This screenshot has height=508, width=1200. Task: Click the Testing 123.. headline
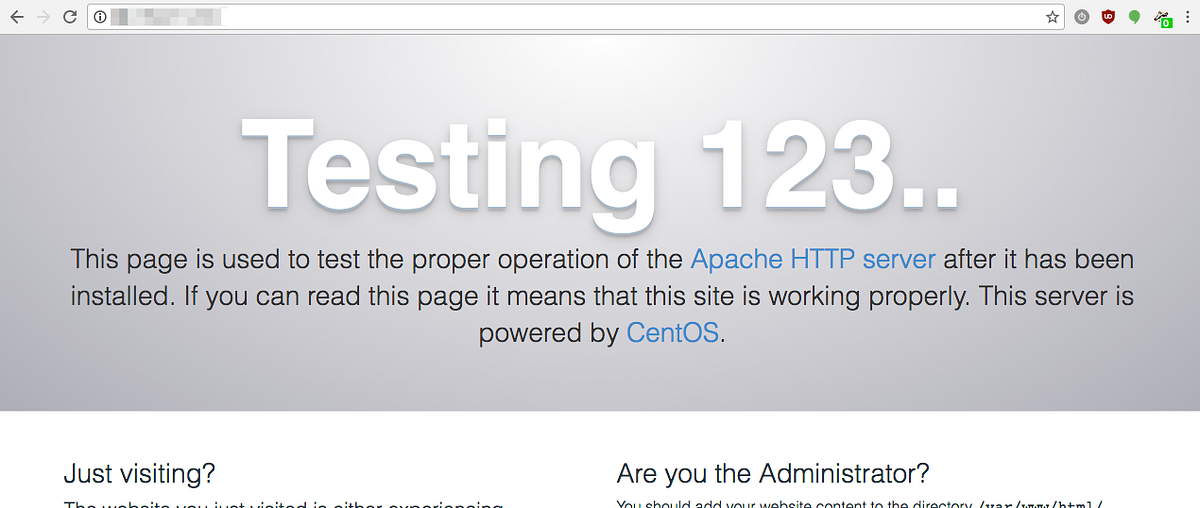coord(600,164)
